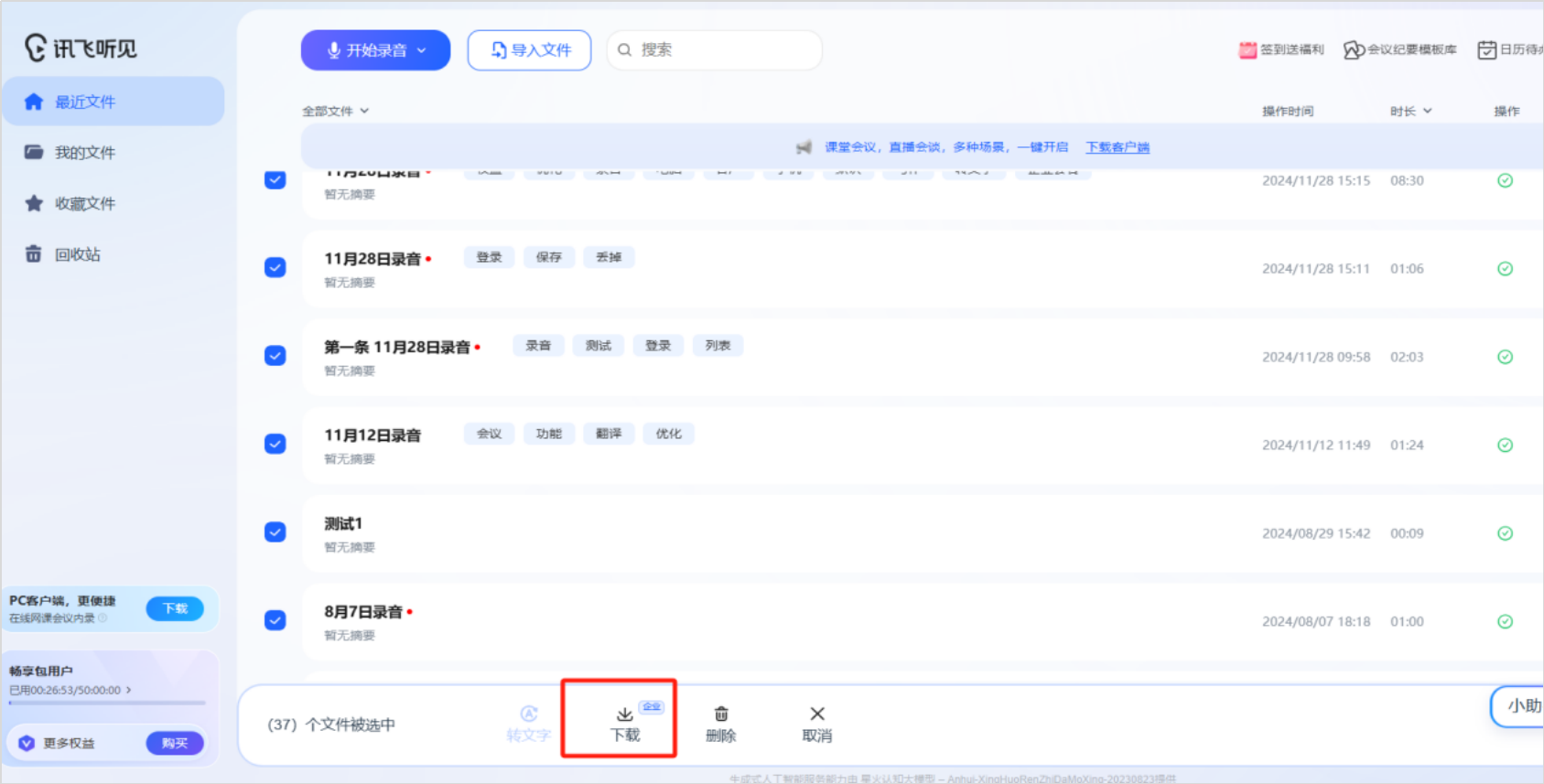
Task: Click the 列表 tag on 第一条 row
Action: [x=718, y=346]
